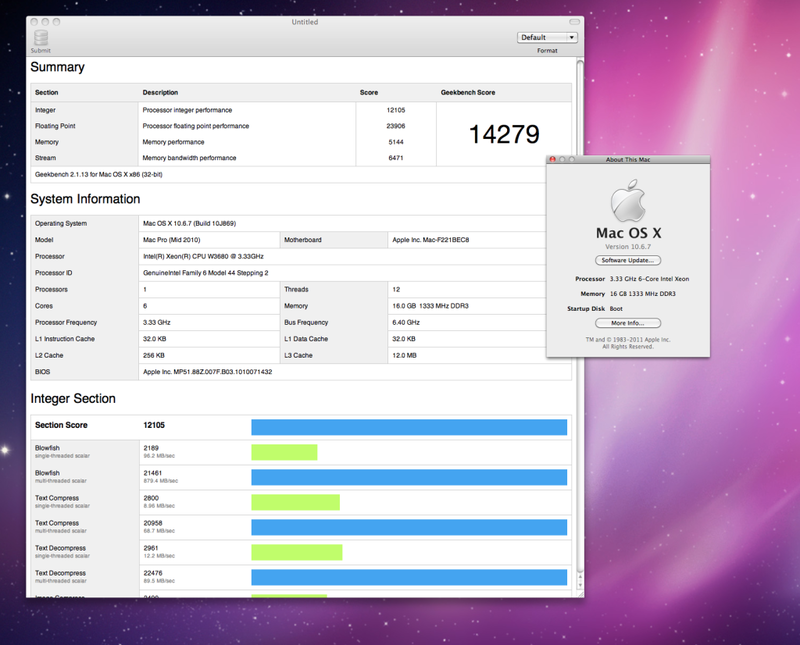800x645 pixels.
Task: Click the Summary heading
Action: click(57, 67)
